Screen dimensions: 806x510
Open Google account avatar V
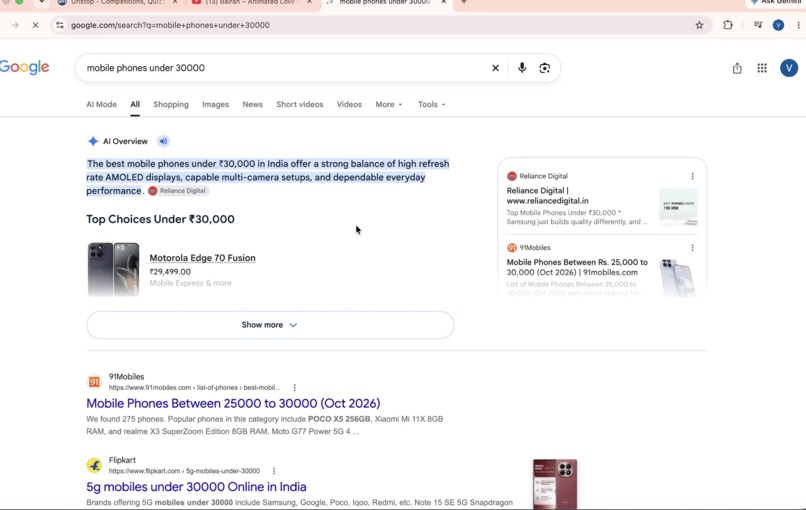(x=789, y=68)
